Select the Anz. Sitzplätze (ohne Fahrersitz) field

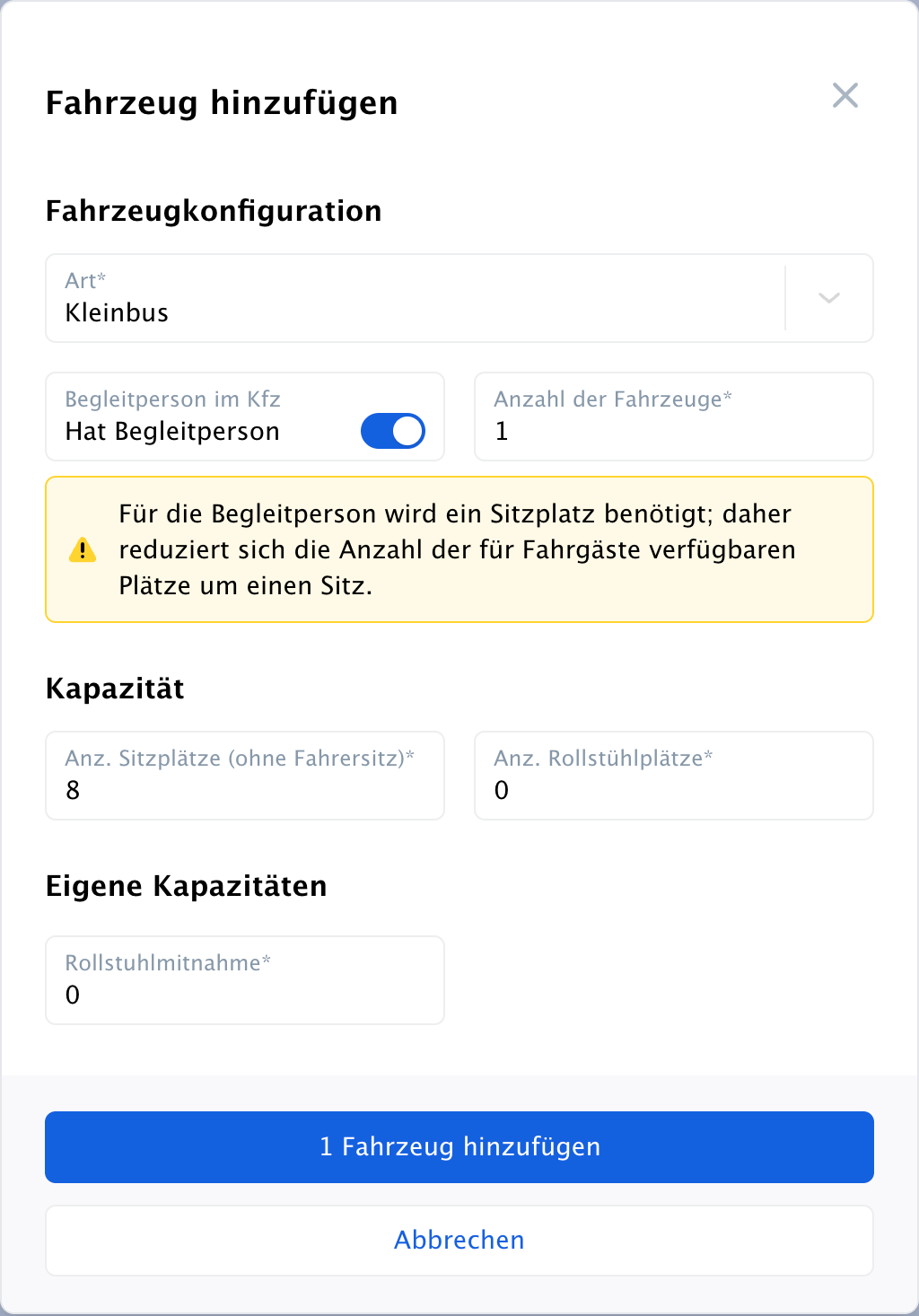coord(245,776)
